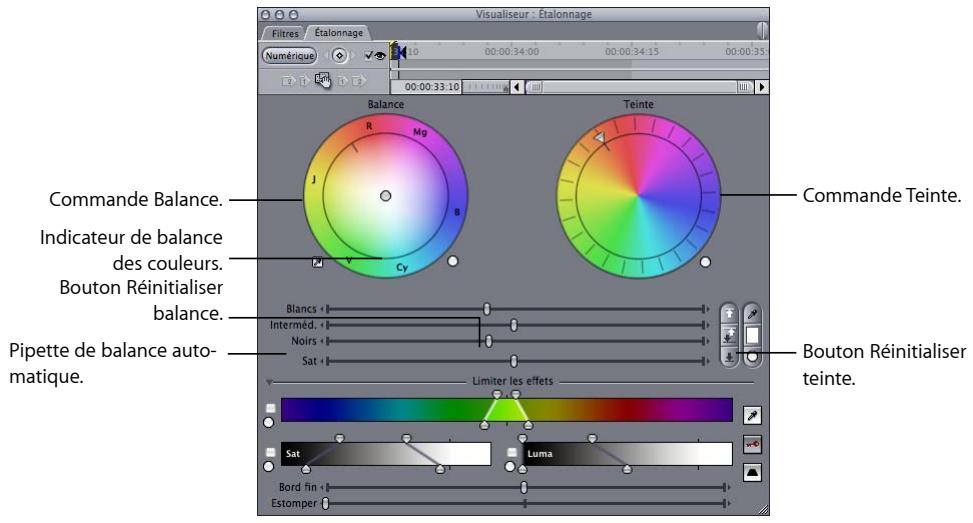Nudge Noirs slider left with its arrow
Image resolution: width=973 pixels, height=523 pixels.
tap(322, 341)
